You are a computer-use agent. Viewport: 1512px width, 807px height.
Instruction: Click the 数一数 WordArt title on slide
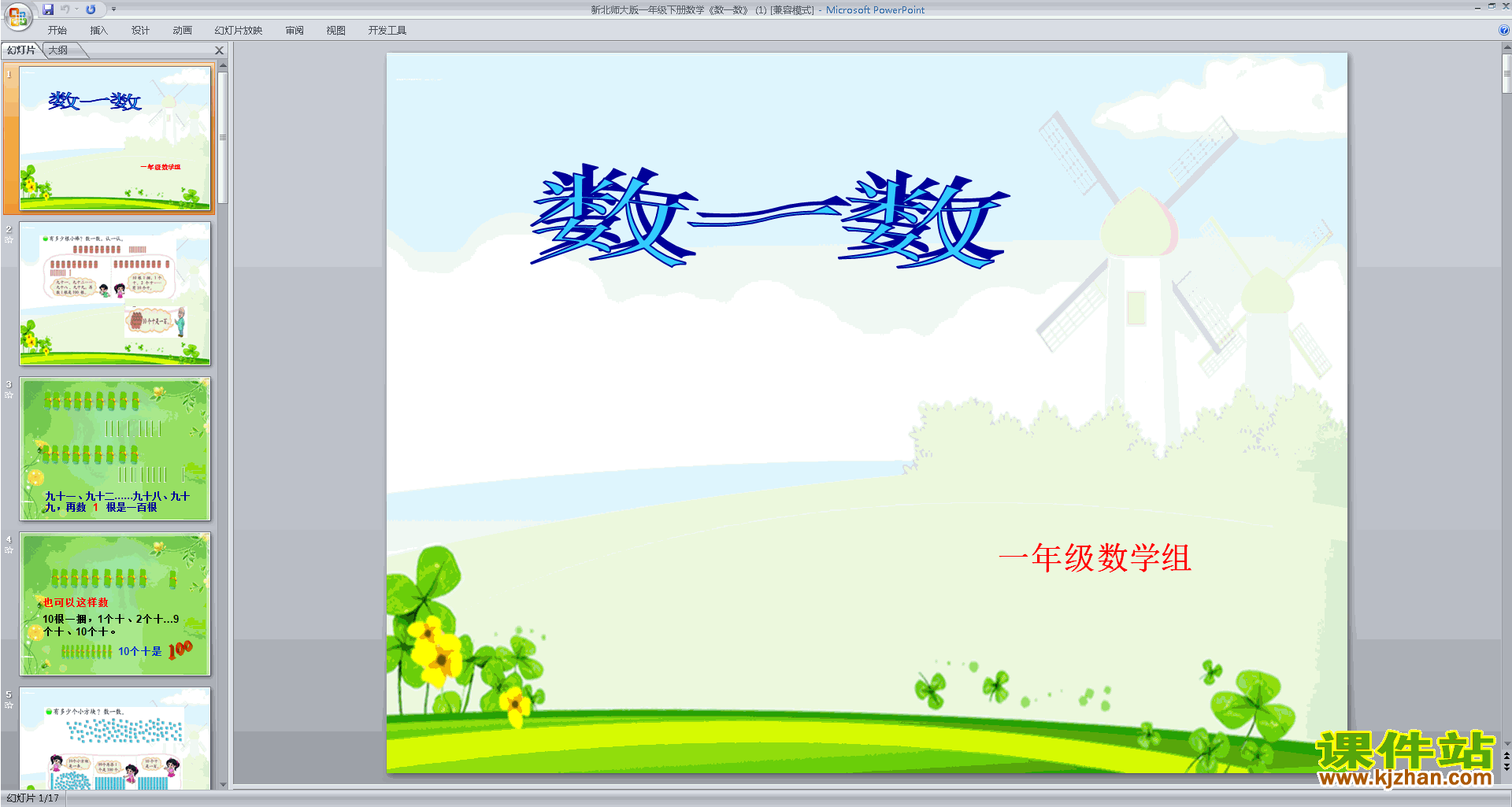(x=769, y=216)
